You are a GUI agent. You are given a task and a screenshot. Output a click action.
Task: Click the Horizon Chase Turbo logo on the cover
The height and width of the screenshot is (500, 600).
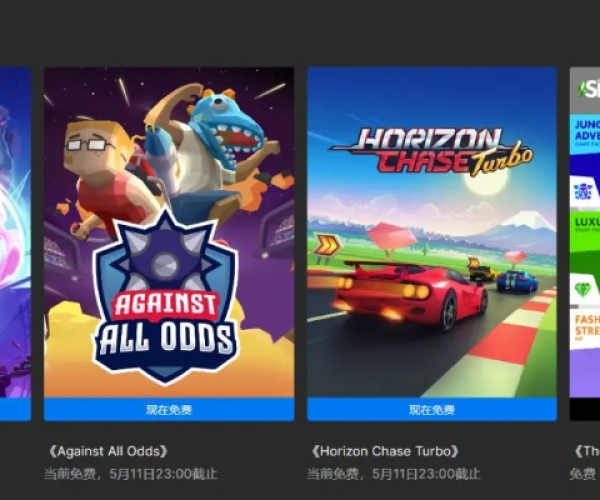point(431,152)
